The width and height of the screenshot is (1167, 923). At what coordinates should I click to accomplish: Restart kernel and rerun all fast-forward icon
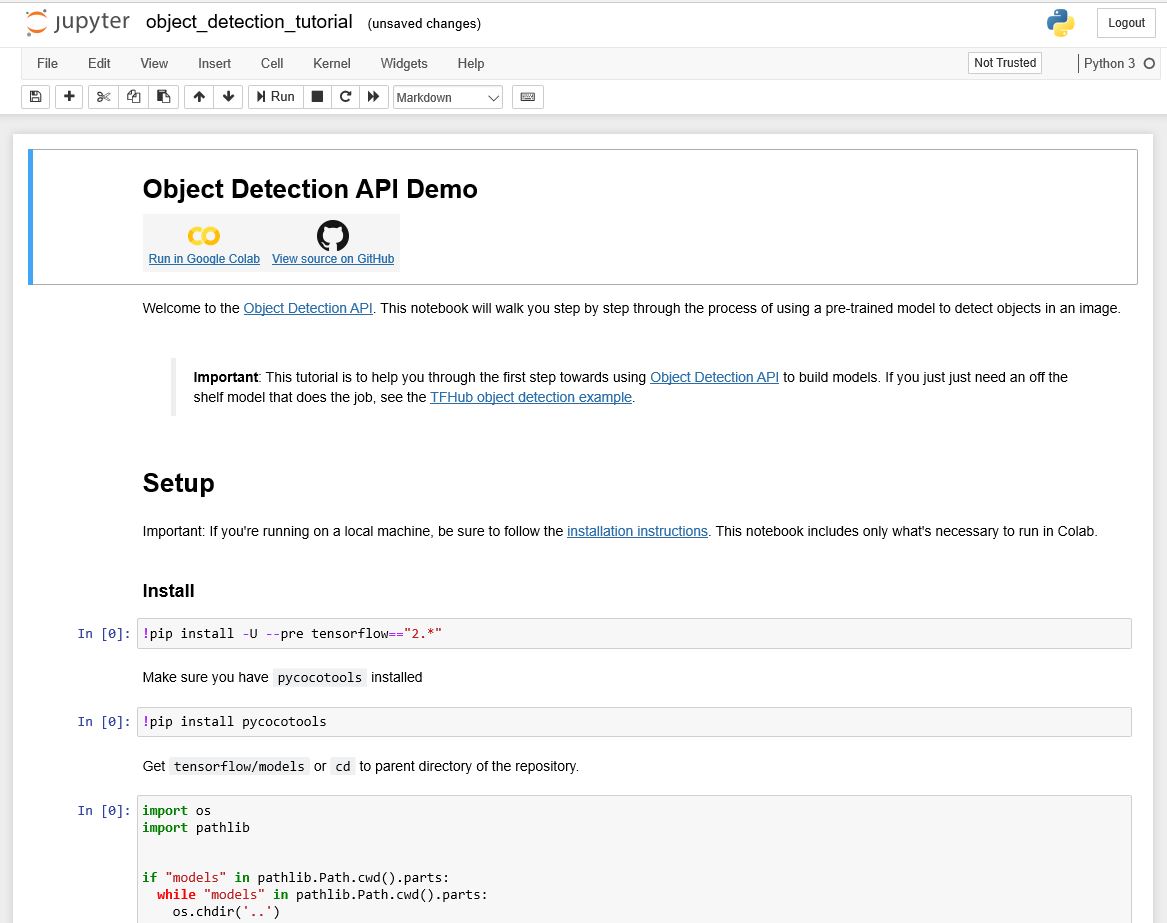coord(374,97)
